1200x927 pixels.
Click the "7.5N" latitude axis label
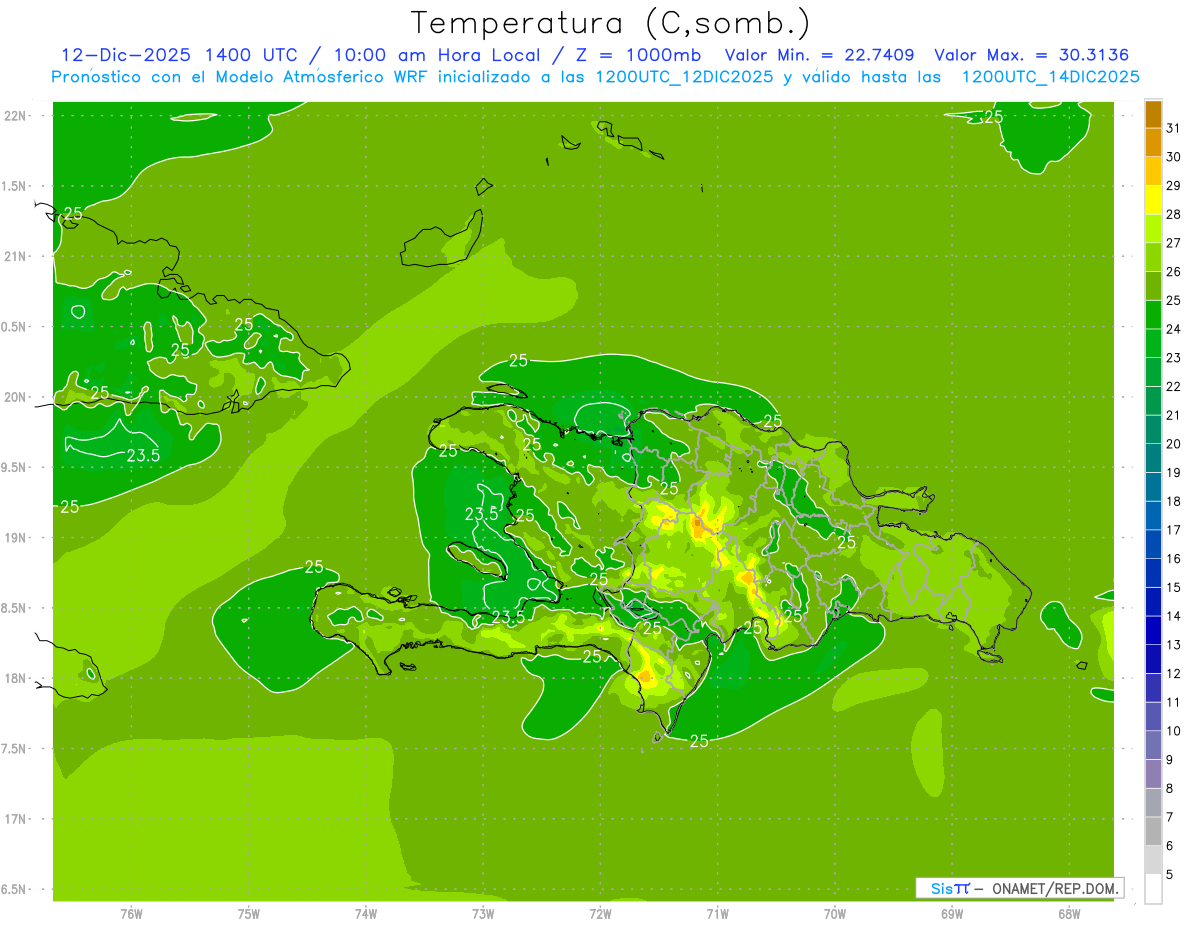pos(14,749)
